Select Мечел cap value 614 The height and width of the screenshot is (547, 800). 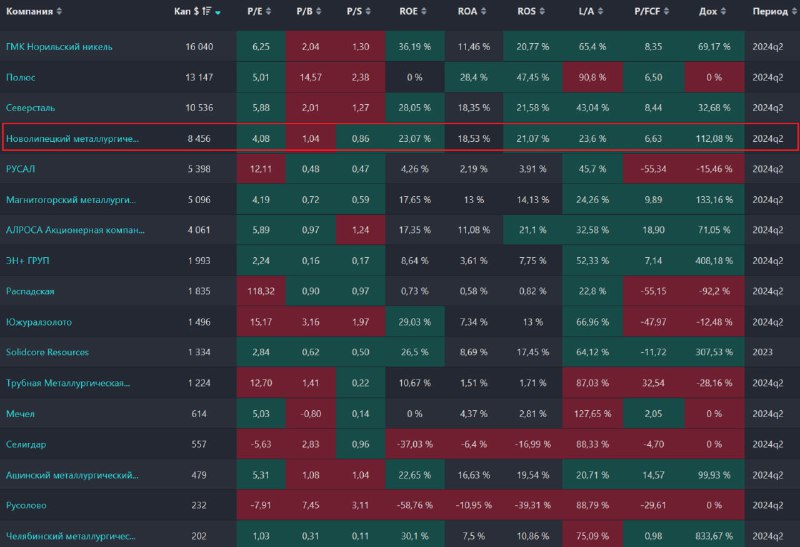[199, 414]
